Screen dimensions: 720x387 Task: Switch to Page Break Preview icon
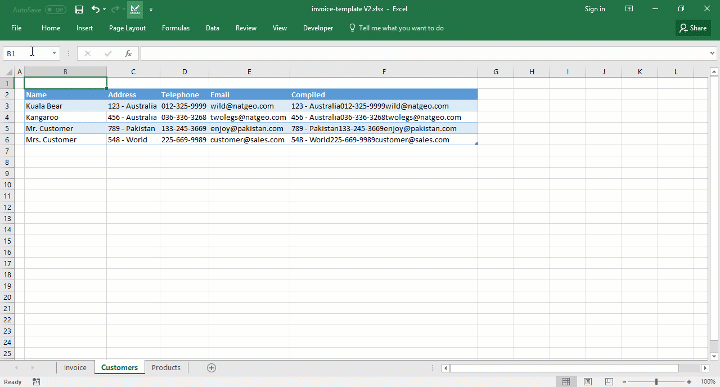click(608, 381)
